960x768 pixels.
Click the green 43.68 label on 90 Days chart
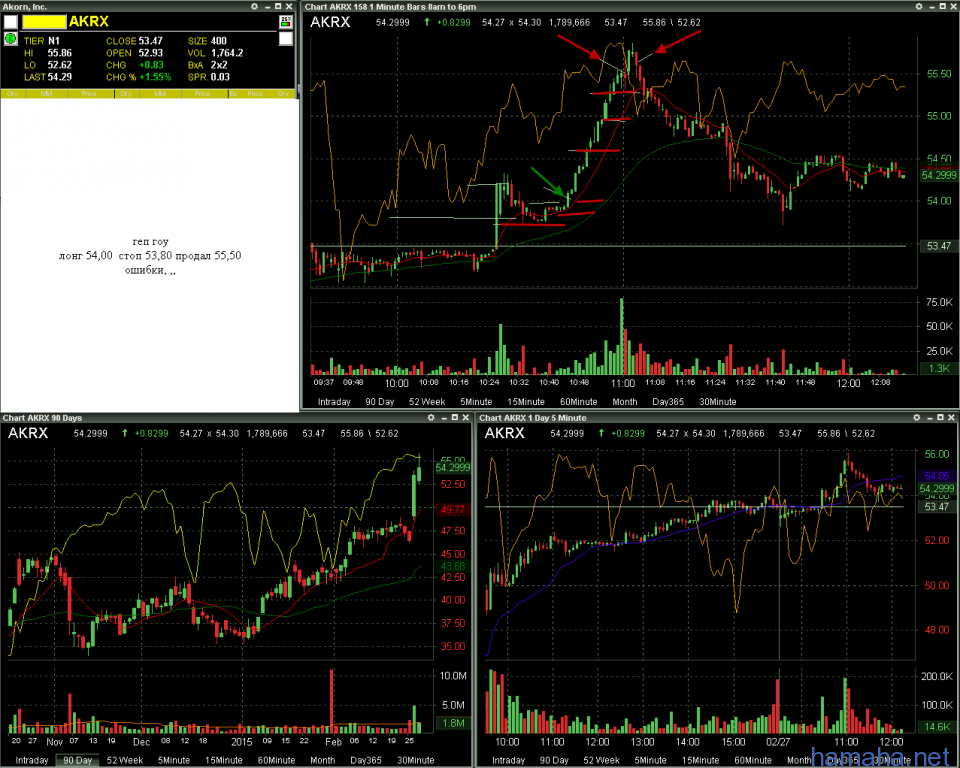452,566
